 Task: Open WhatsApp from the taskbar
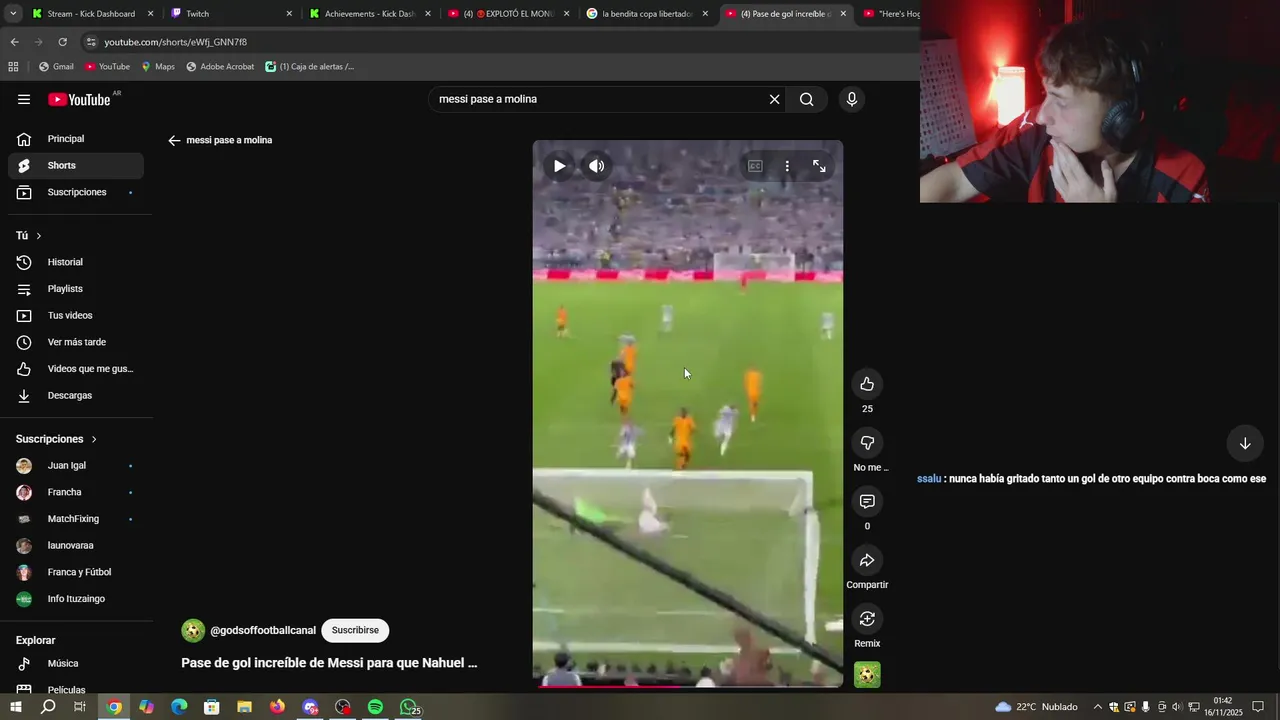click(x=409, y=707)
